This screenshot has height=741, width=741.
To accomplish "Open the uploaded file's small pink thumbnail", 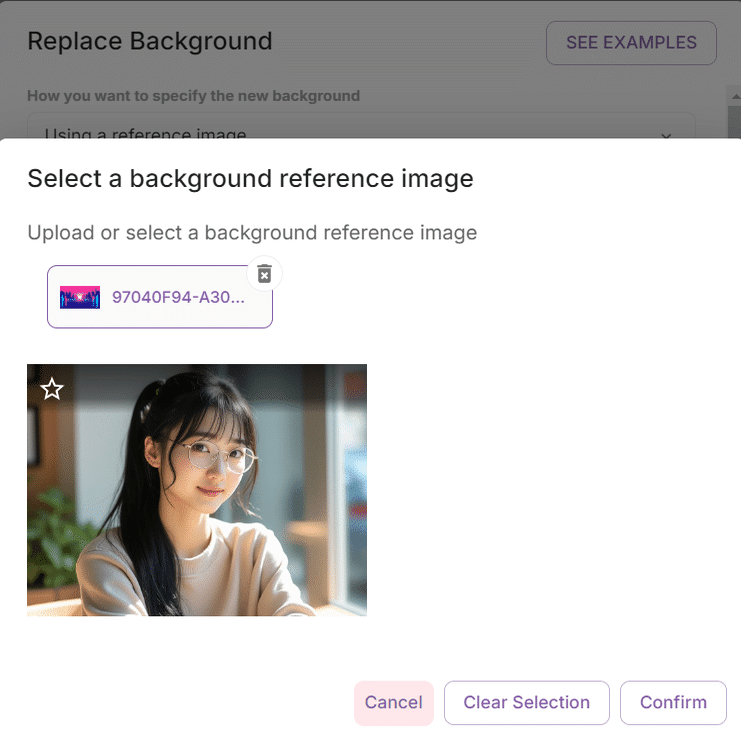I will [x=80, y=297].
